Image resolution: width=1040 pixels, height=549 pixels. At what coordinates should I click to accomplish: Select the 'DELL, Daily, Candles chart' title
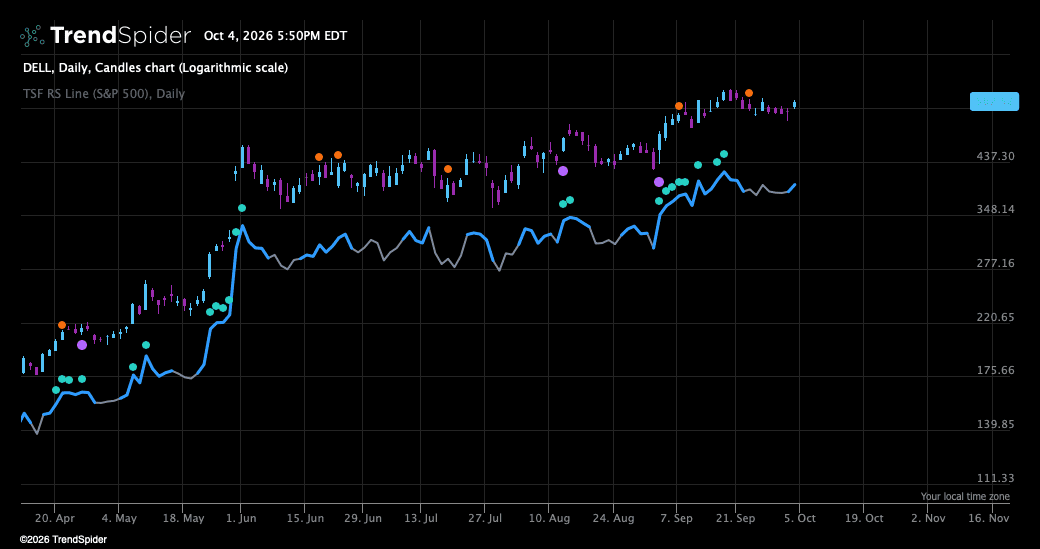tap(156, 68)
